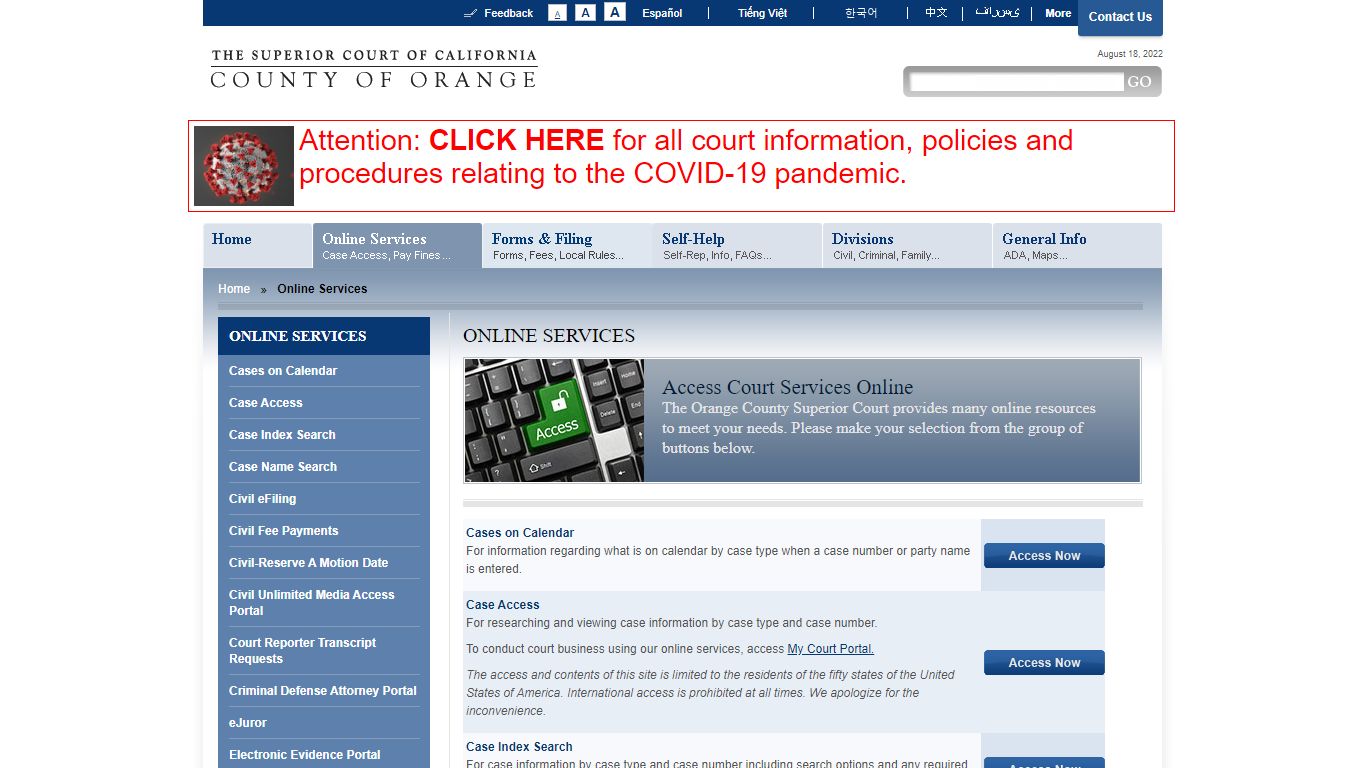The image size is (1366, 768).
Task: Click the Case Access heading
Action: click(x=502, y=605)
